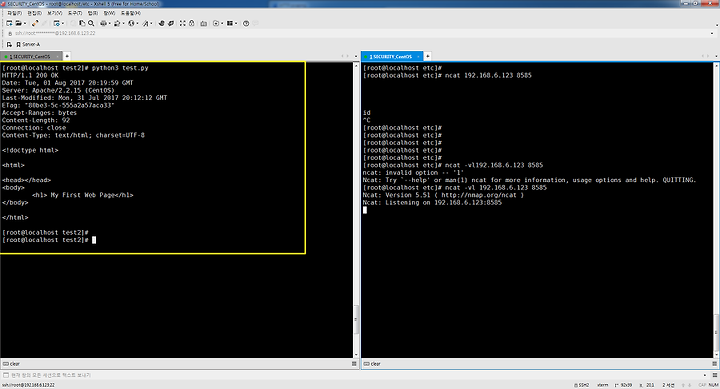720x389 pixels.
Task: Click the Open Session folder icon
Action: [x=18, y=23]
